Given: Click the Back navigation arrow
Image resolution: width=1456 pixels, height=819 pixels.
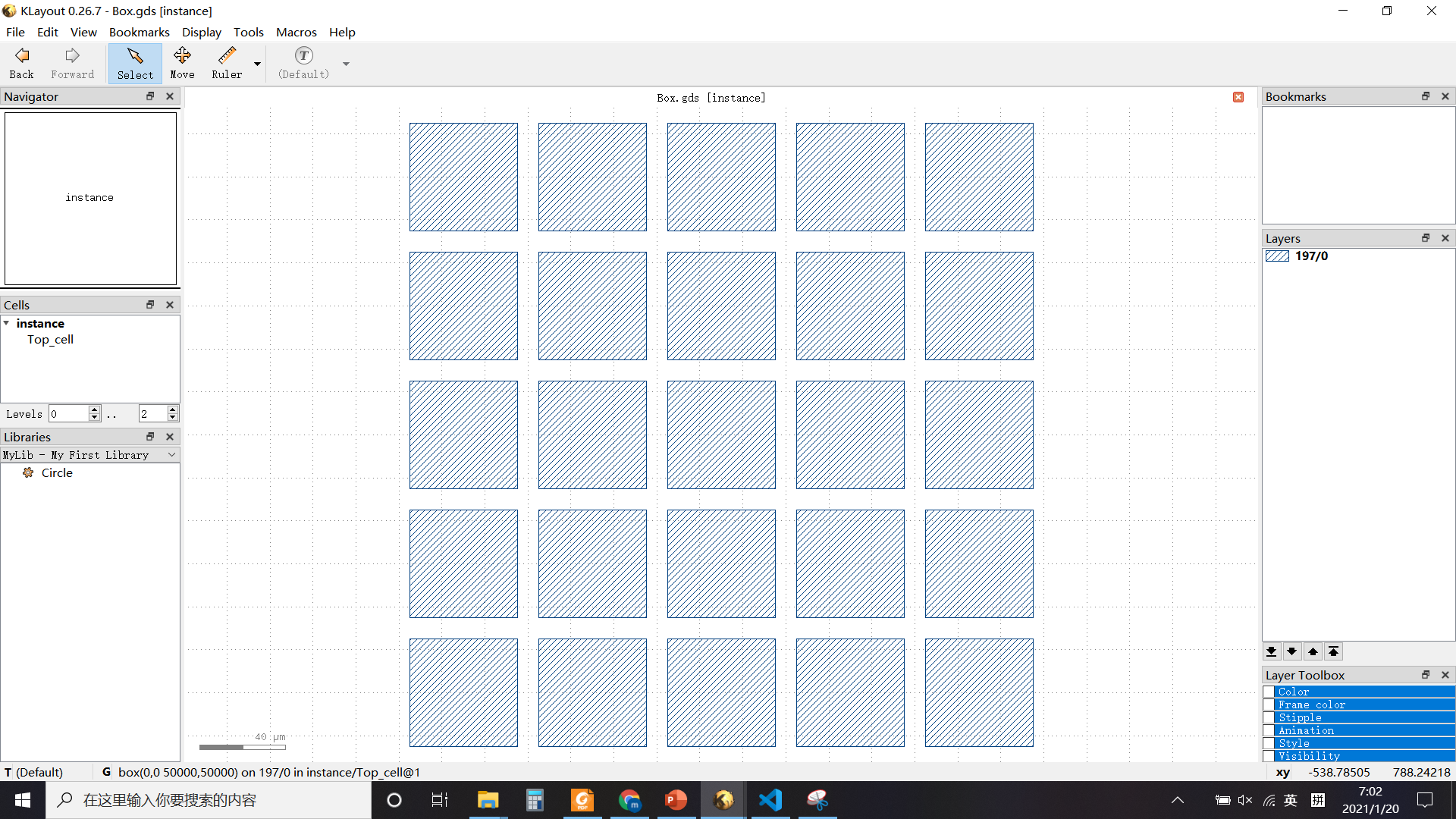Looking at the screenshot, I should click(x=21, y=63).
